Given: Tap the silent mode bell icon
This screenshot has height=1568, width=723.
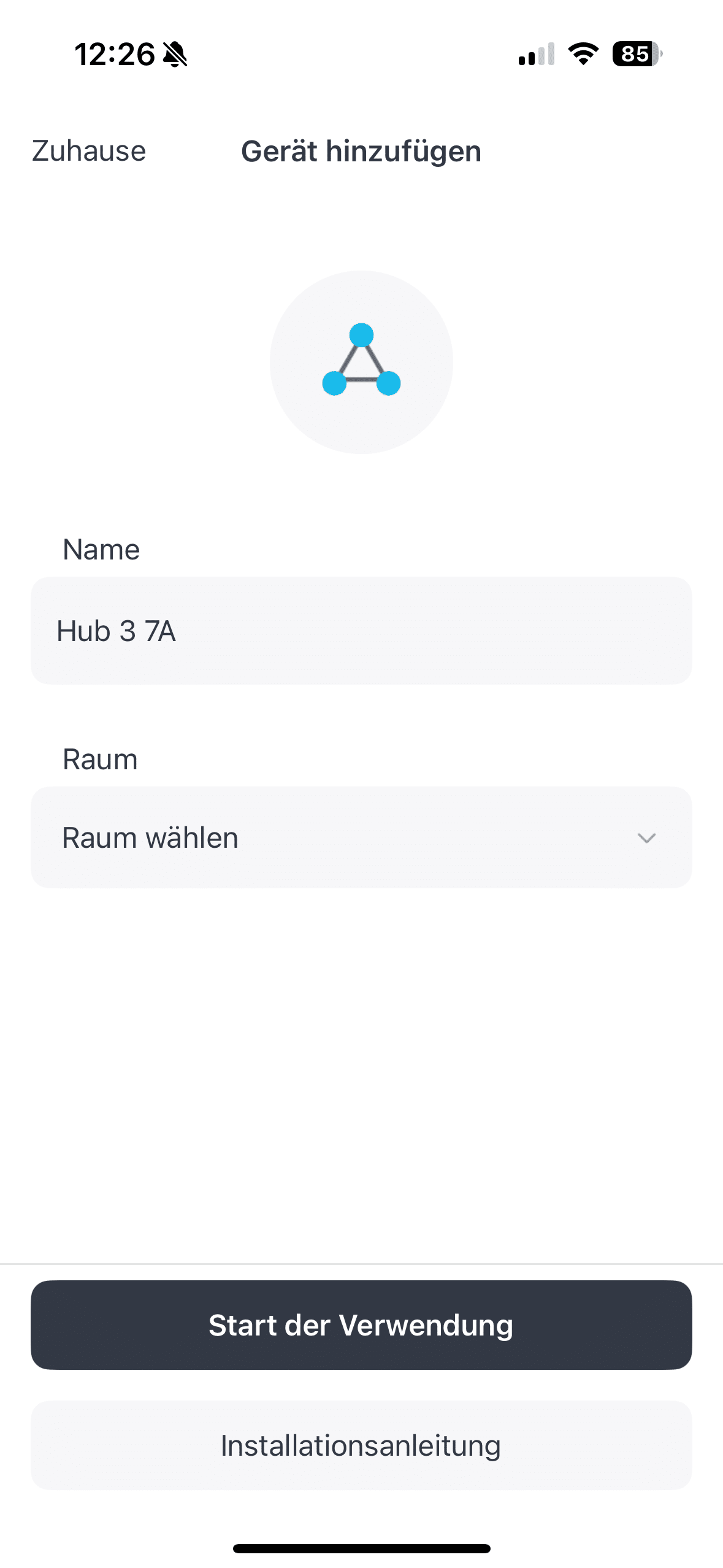Looking at the screenshot, I should (175, 55).
